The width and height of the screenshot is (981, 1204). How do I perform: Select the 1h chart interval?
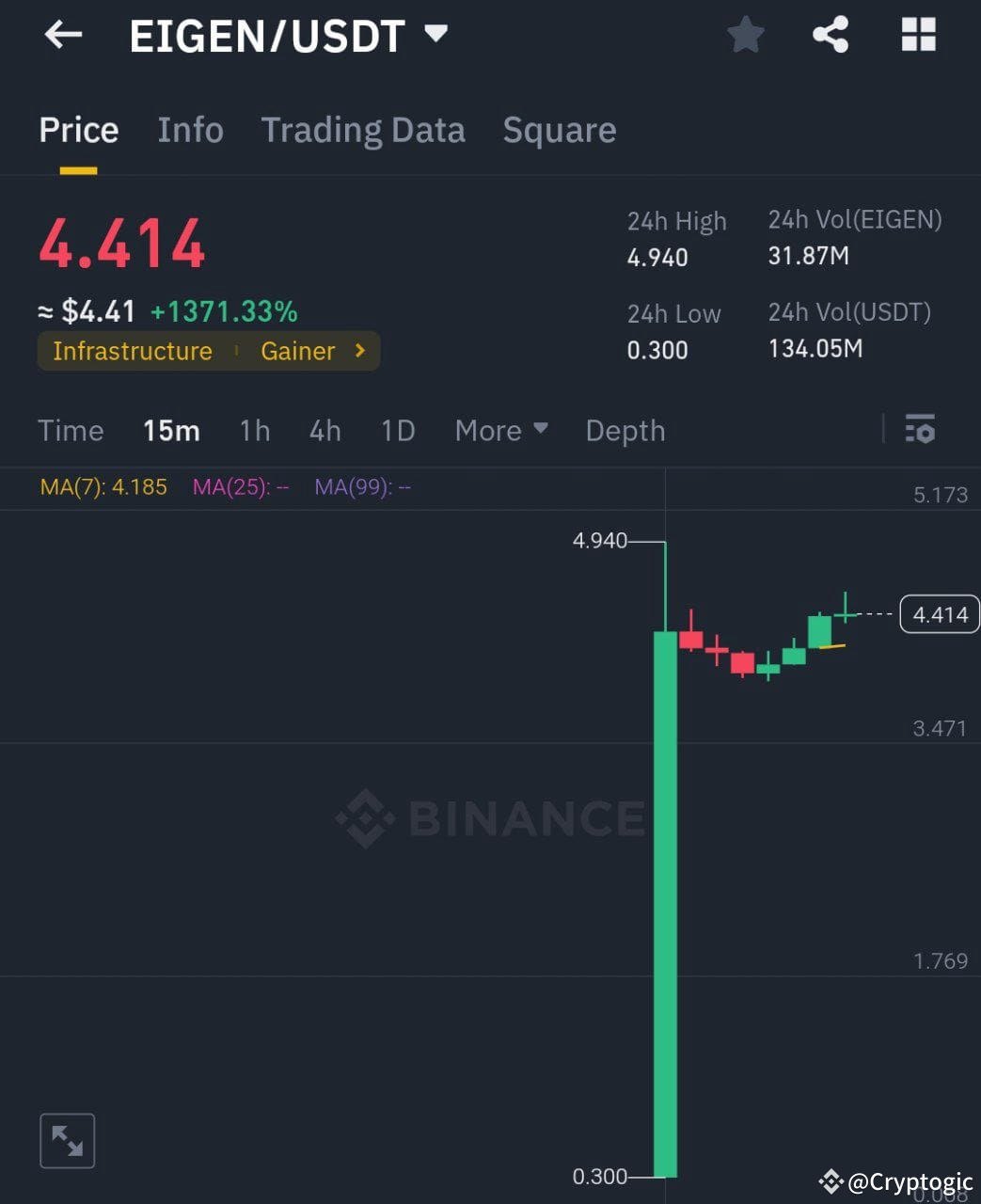(254, 430)
